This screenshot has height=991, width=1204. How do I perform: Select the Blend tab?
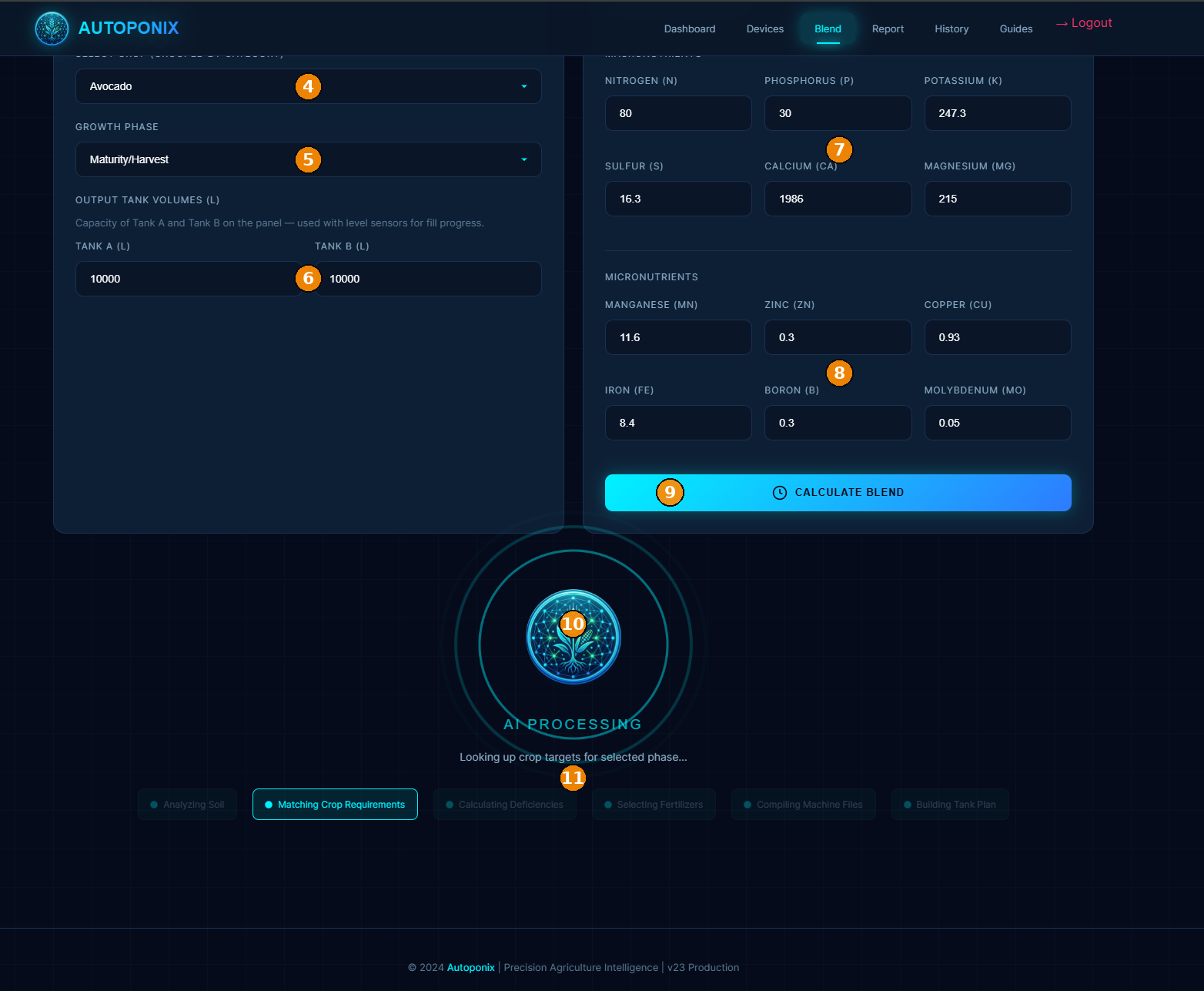828,28
